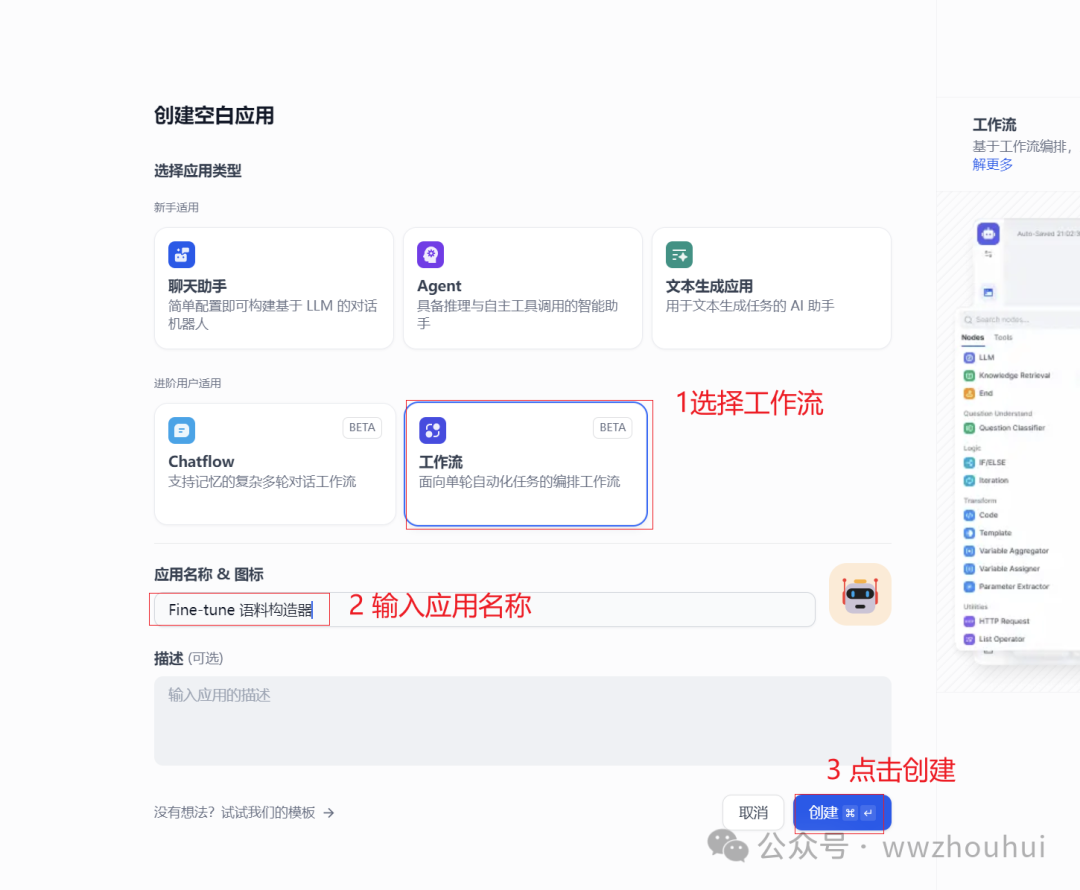Click the Knowledge Retrieval node icon
This screenshot has height=890, width=1080.
[969, 375]
